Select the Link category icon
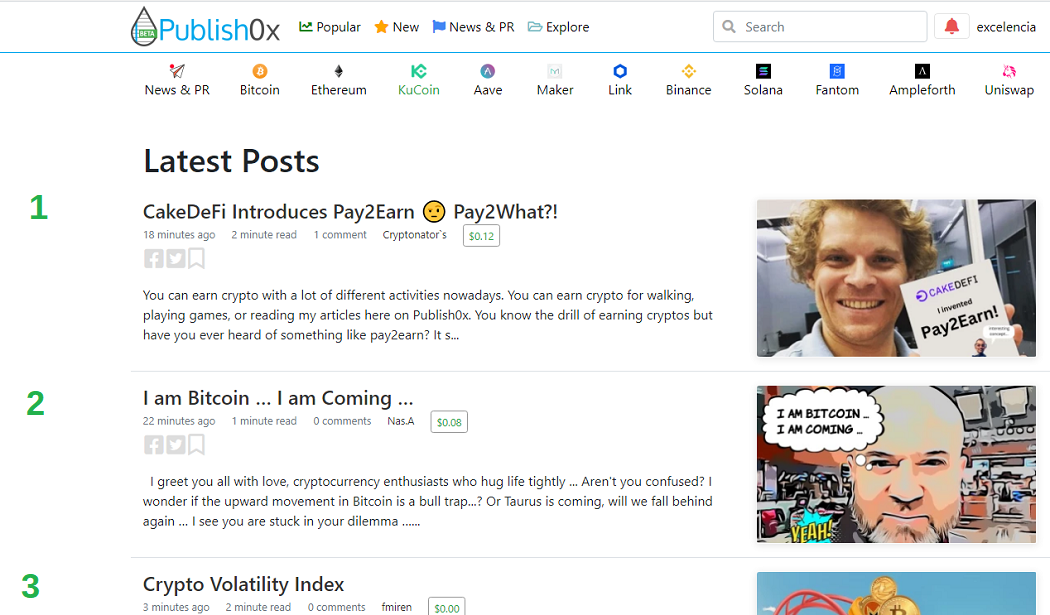 coord(620,71)
